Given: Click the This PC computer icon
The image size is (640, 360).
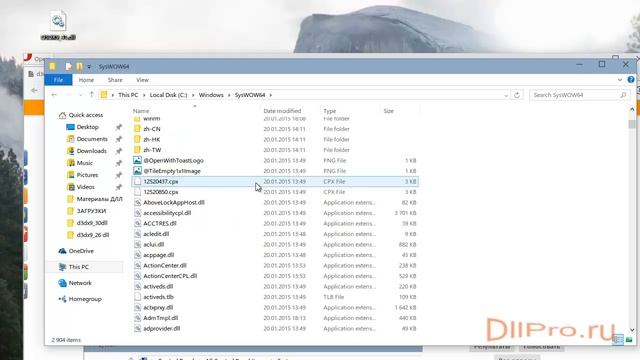Looking at the screenshot, I should 62,267.
